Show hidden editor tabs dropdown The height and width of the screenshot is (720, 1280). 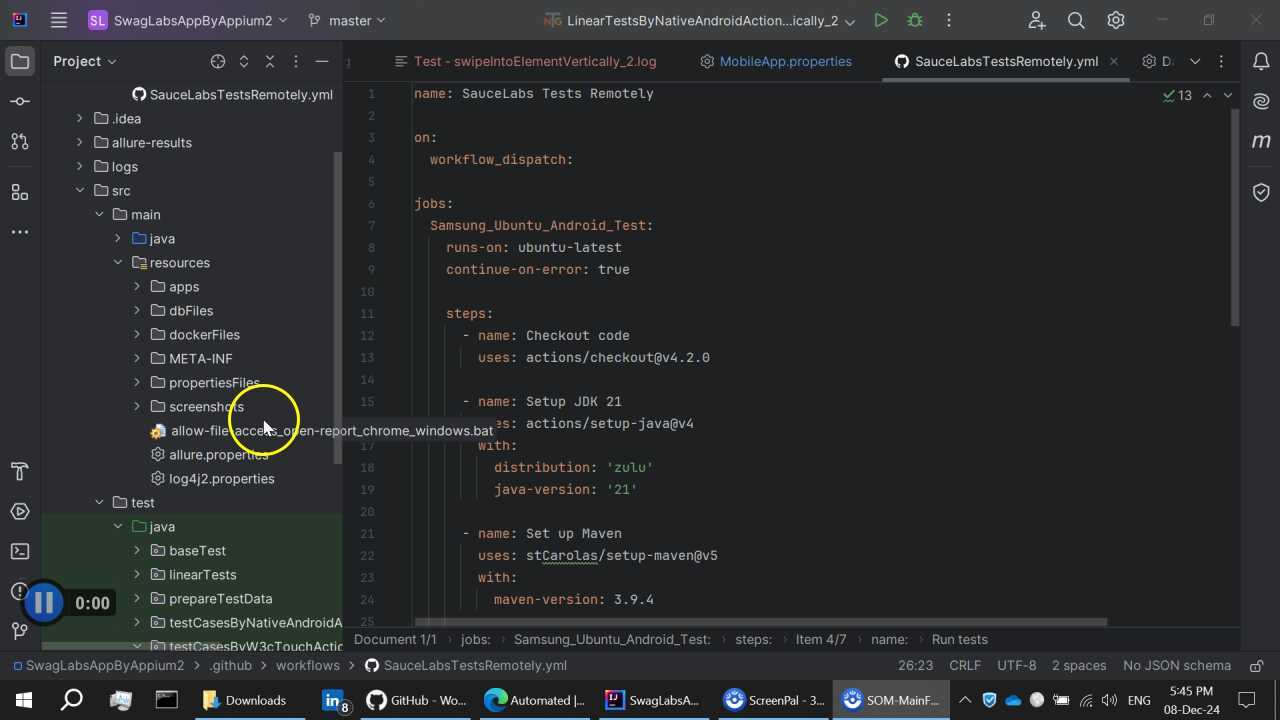(1195, 61)
